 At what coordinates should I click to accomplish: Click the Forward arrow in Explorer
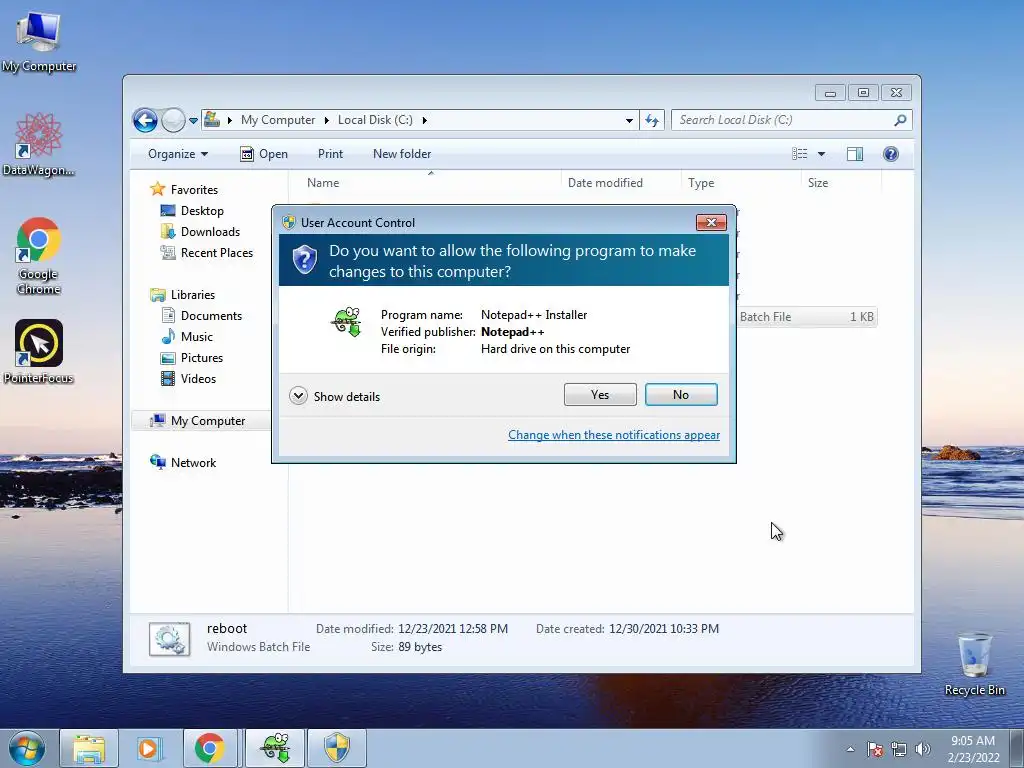pos(173,120)
